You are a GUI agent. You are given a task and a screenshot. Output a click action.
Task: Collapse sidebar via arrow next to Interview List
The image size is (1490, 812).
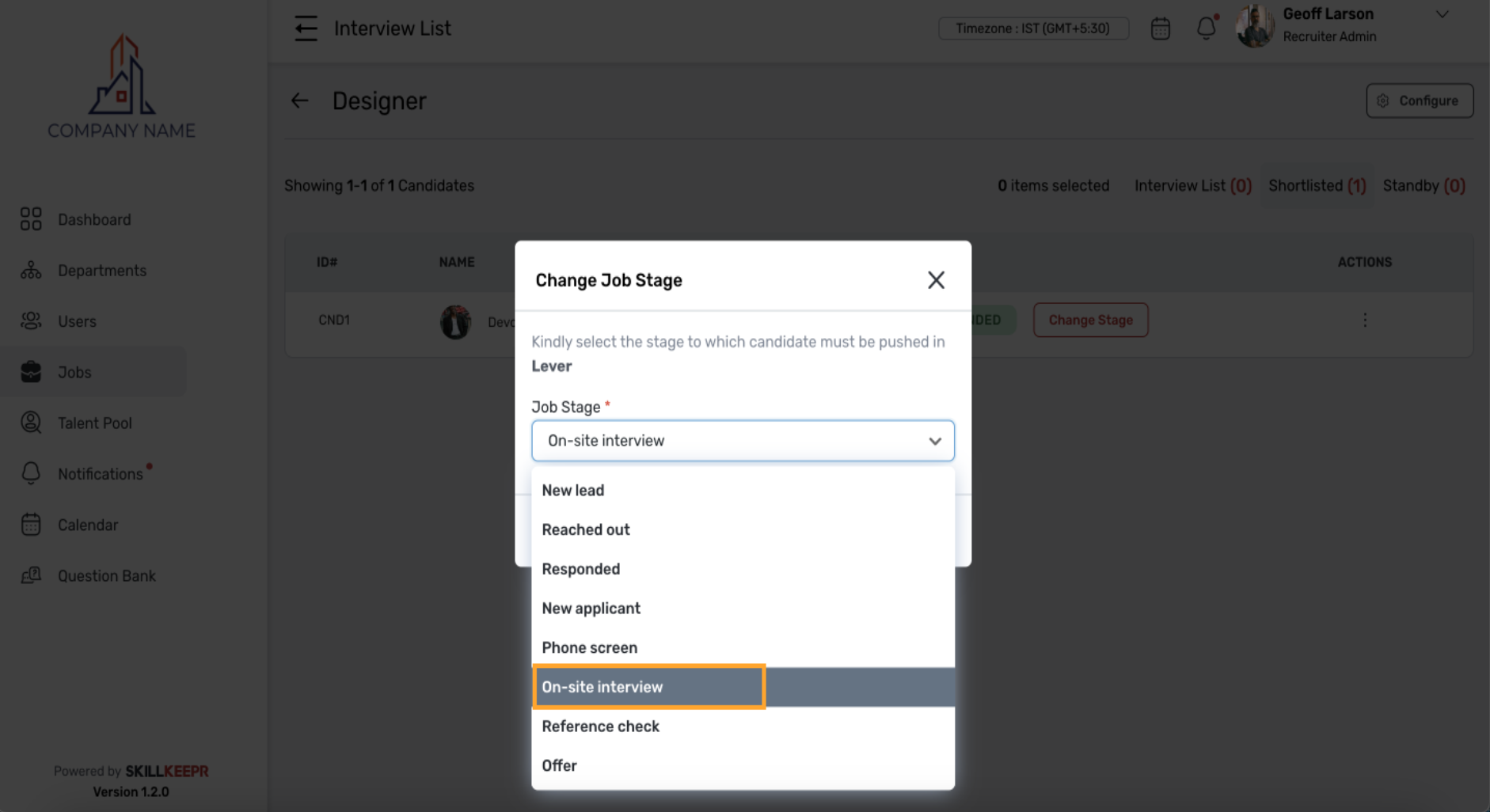pos(306,28)
